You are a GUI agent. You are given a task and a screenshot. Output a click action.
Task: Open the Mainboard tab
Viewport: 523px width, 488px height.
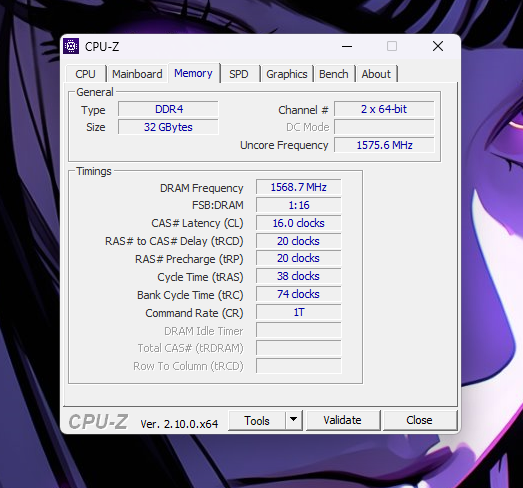(137, 74)
